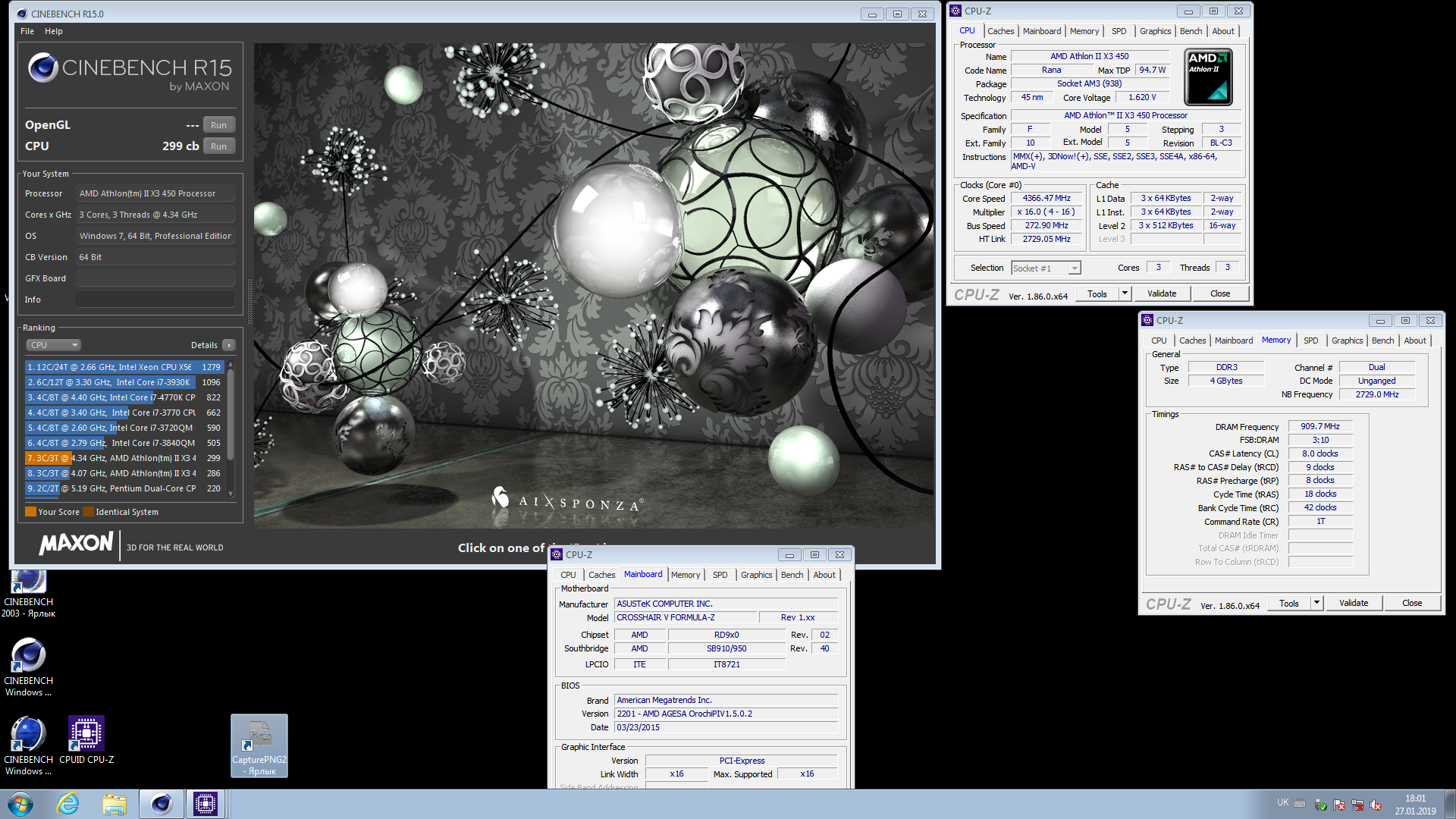Open the Details arrow in Ranking
Viewport: 1456px width, 819px height.
coord(229,345)
